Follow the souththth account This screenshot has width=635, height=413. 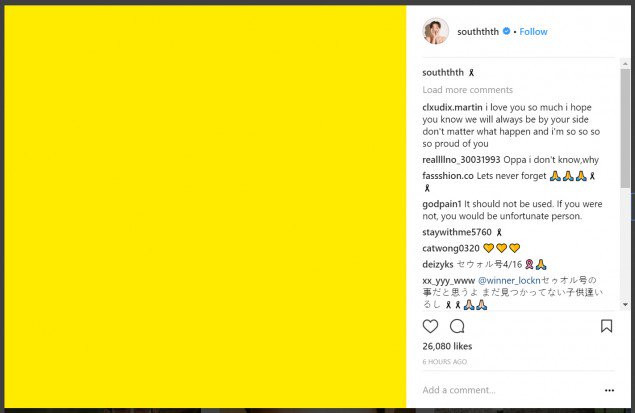click(x=533, y=32)
